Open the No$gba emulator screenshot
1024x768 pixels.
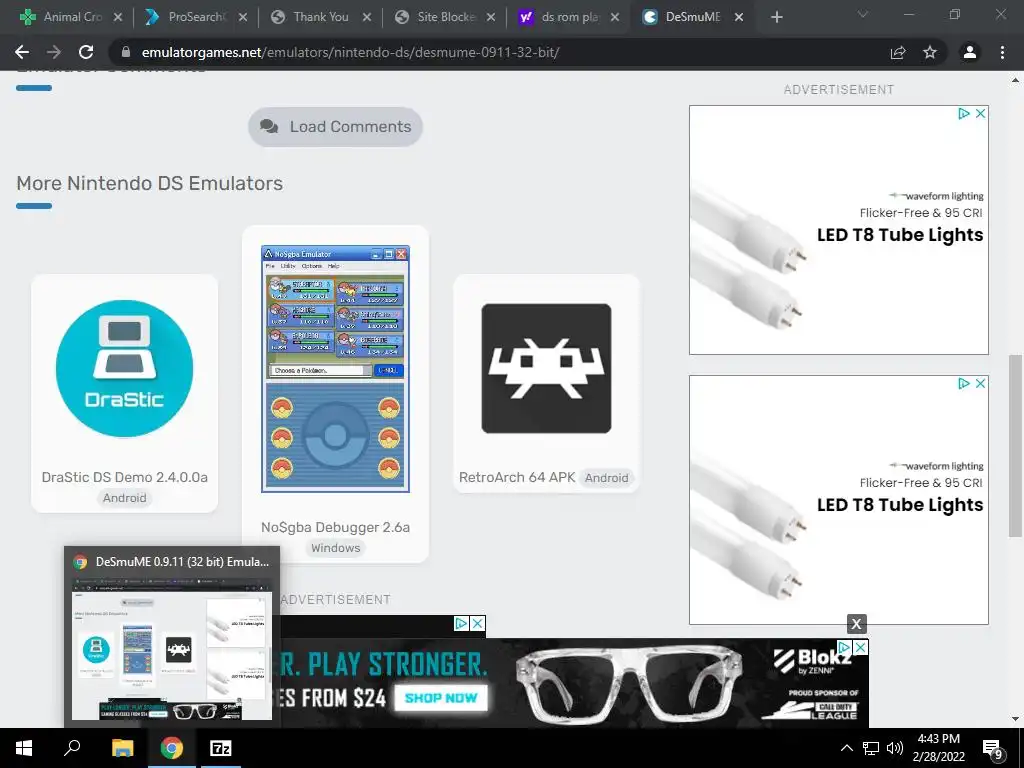(x=336, y=369)
